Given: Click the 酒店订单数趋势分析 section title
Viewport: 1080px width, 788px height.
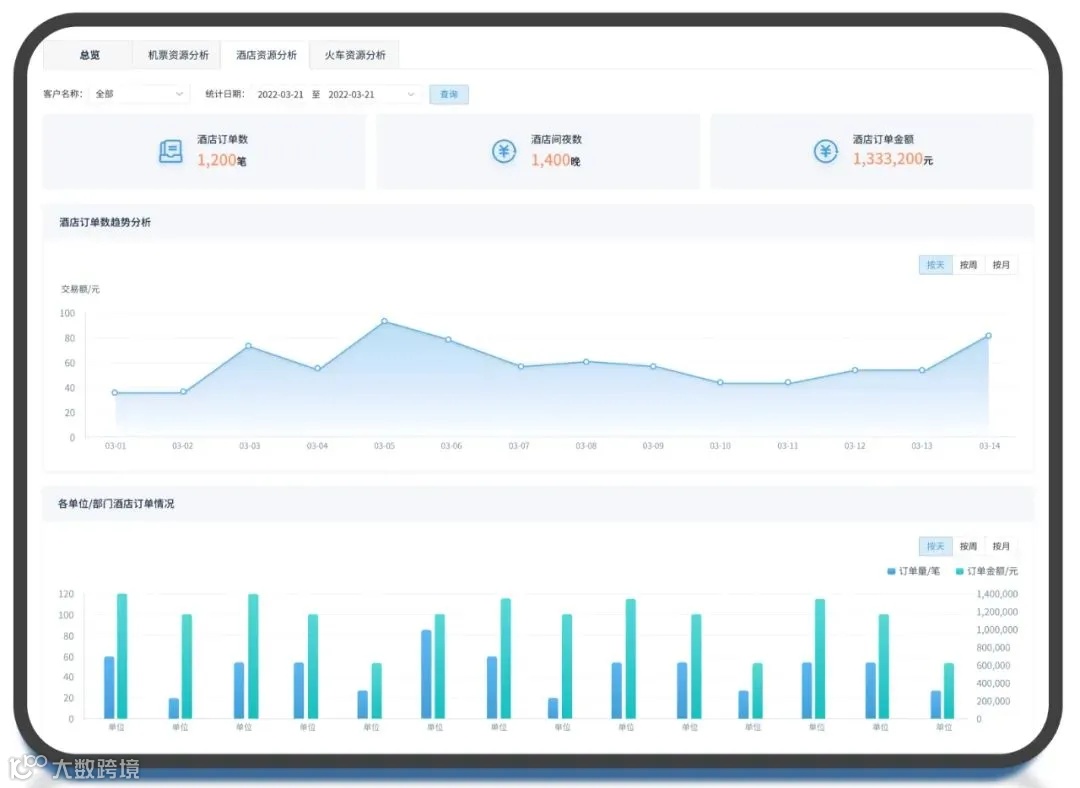Looking at the screenshot, I should coord(105,222).
